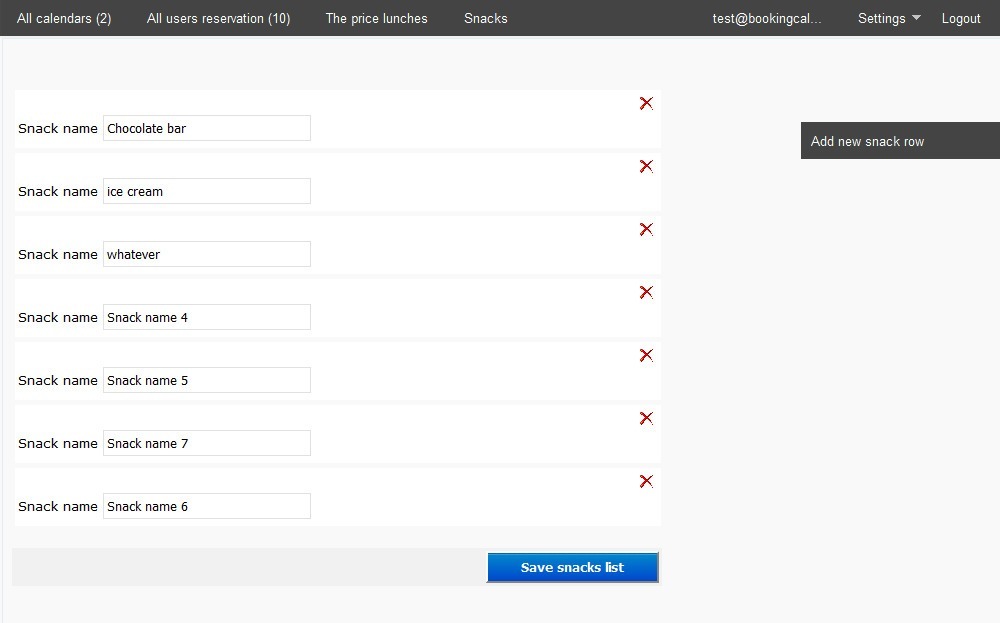The image size is (1000, 623).
Task: Remove the ice cream snack row
Action: (x=646, y=166)
